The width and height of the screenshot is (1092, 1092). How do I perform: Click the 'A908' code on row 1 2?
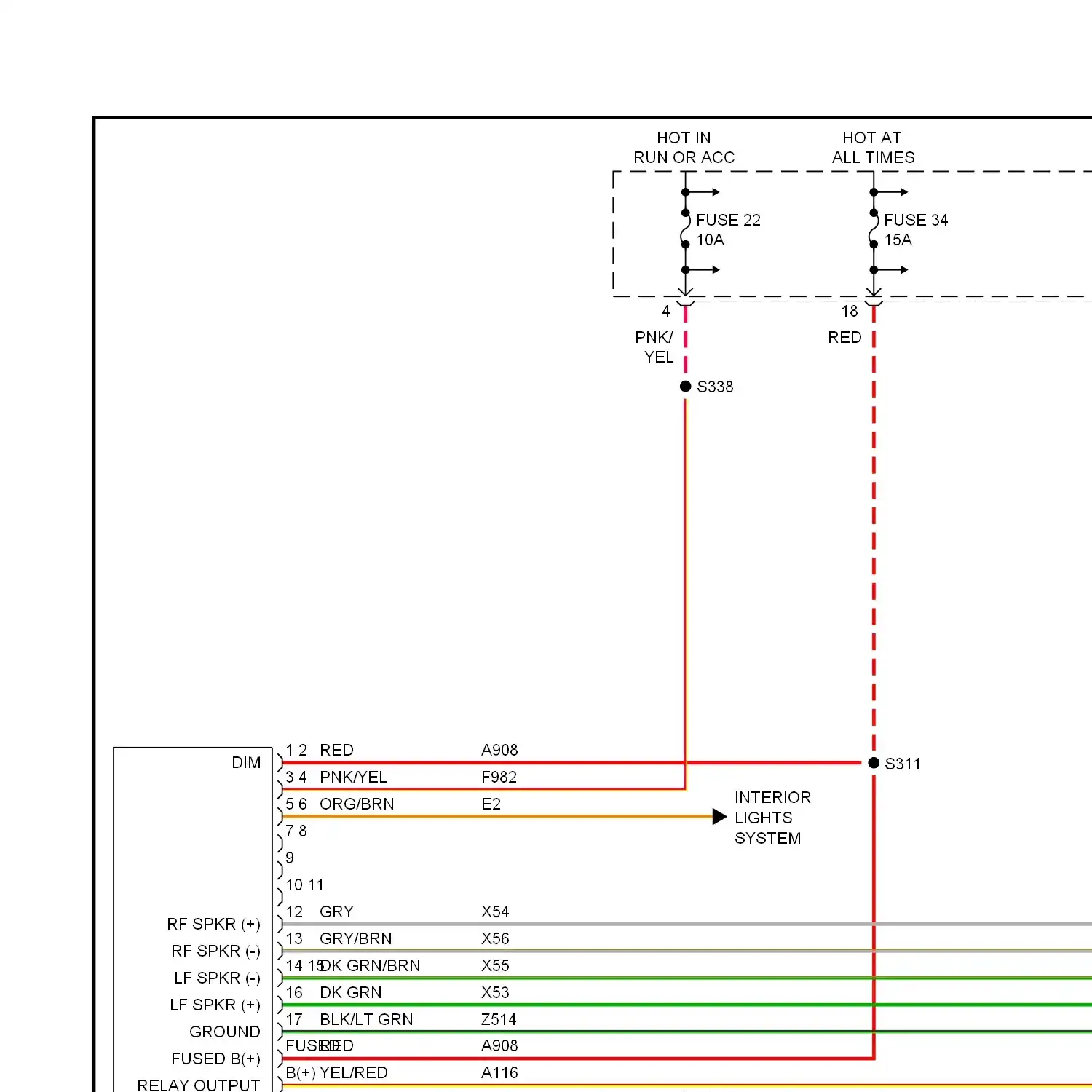(x=499, y=750)
